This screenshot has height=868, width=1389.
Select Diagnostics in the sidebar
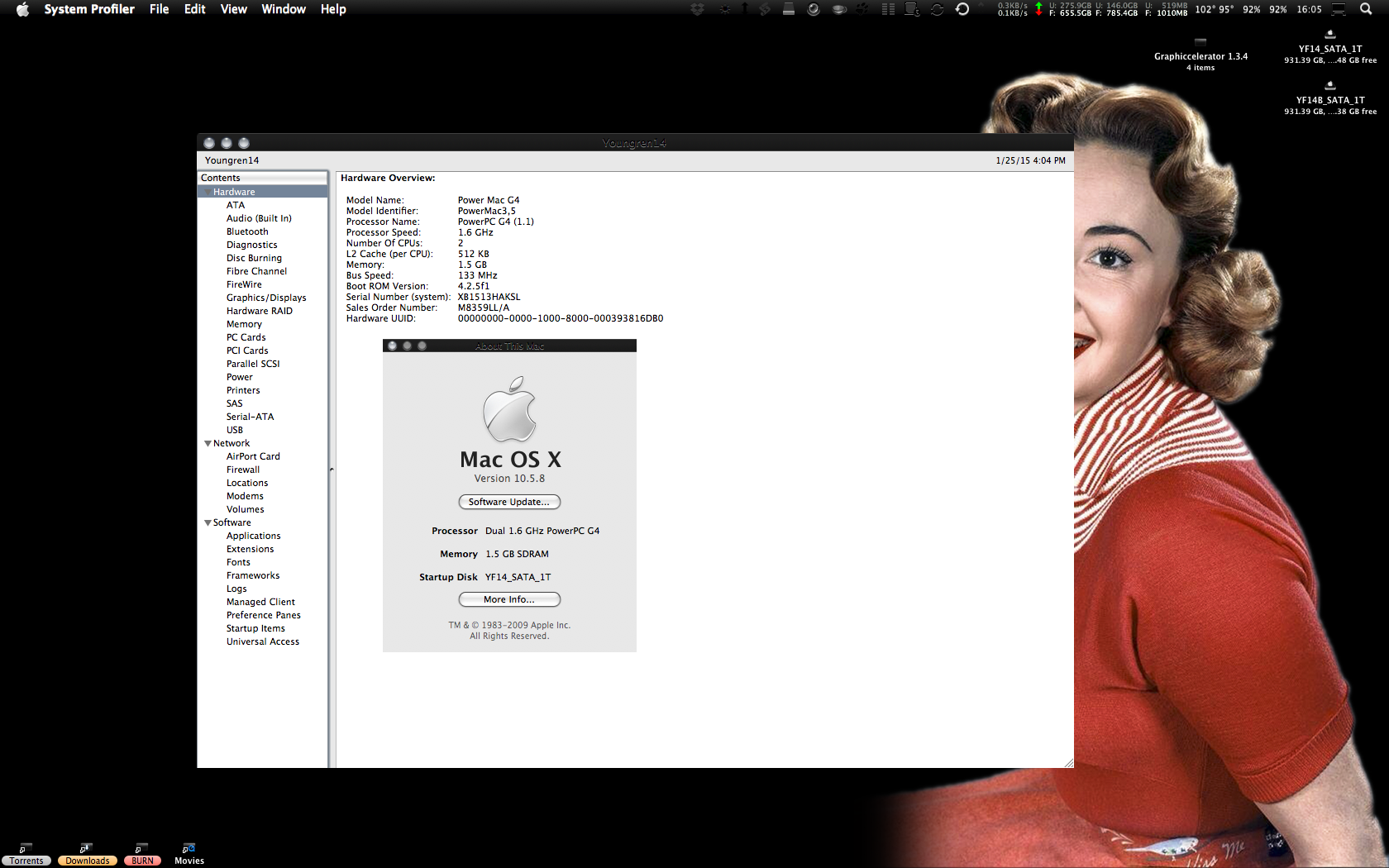252,245
